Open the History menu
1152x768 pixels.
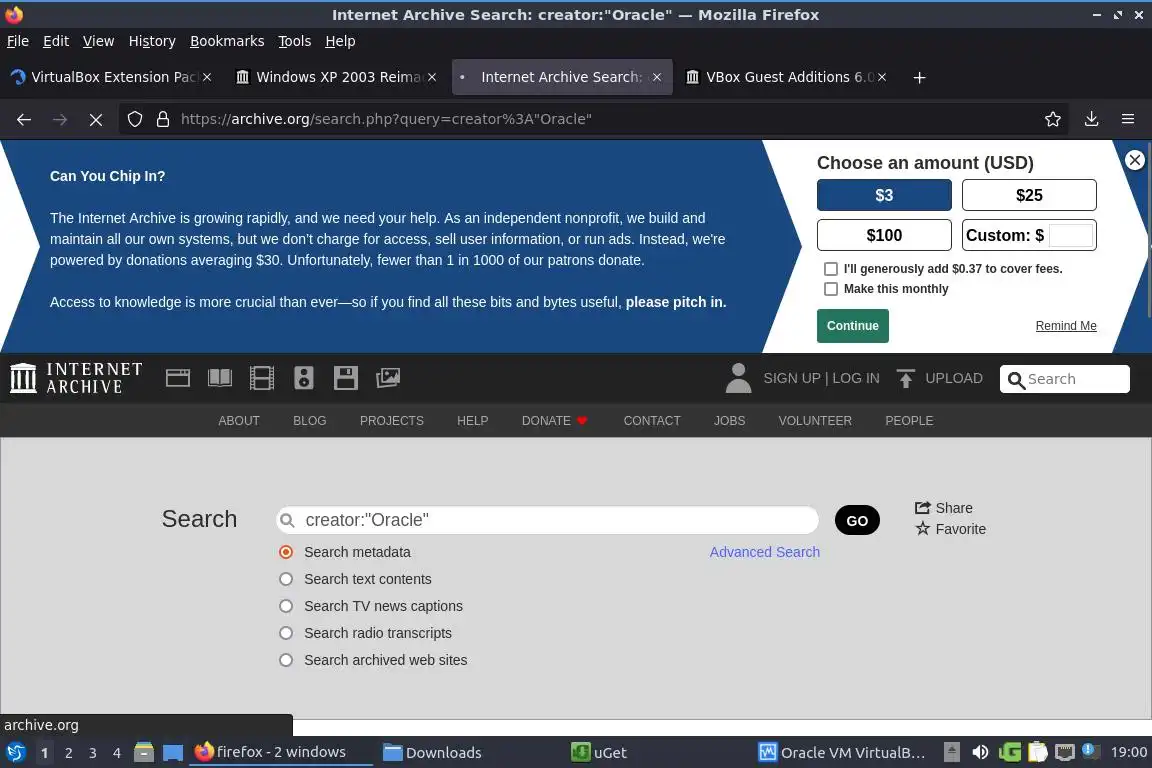152,41
